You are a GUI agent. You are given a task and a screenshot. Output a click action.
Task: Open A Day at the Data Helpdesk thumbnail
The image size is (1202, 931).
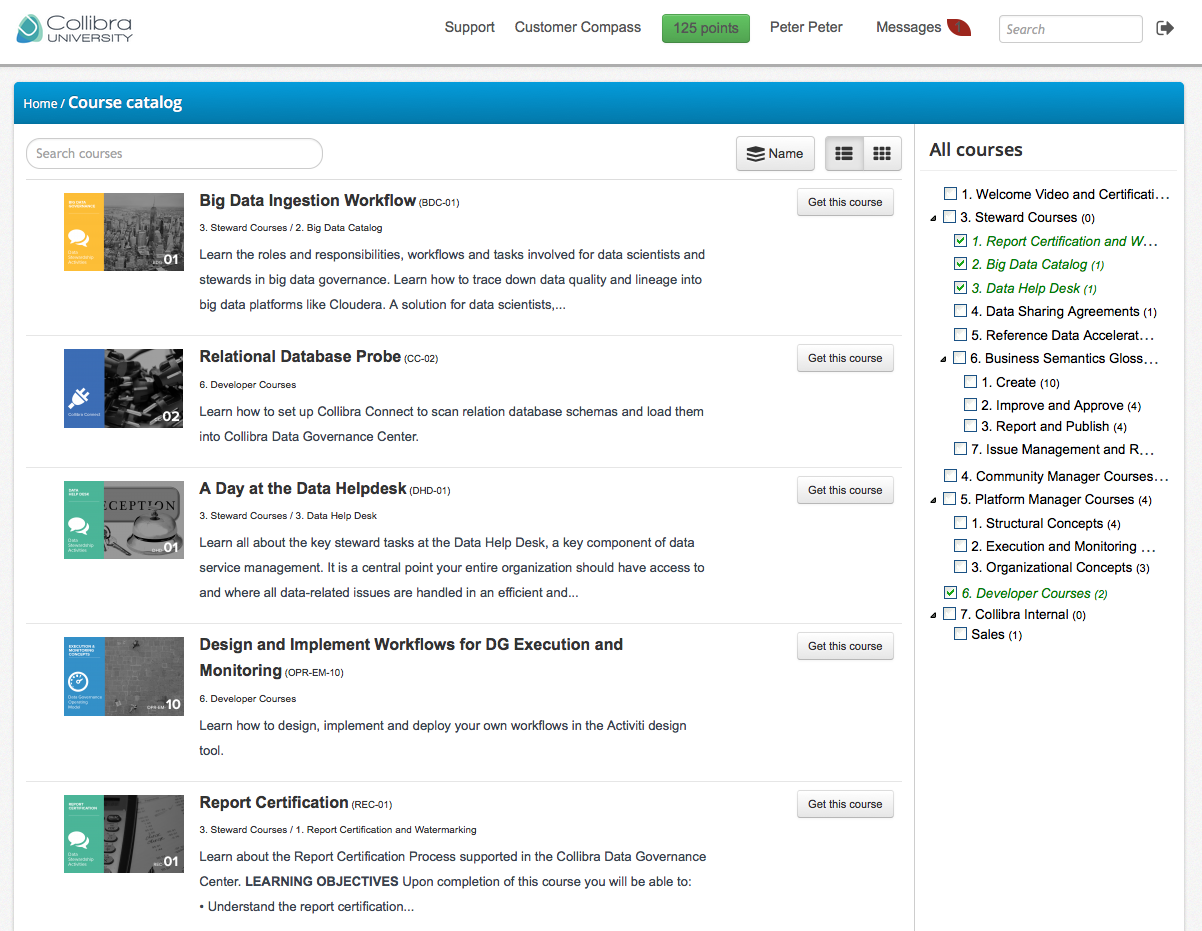pos(124,520)
